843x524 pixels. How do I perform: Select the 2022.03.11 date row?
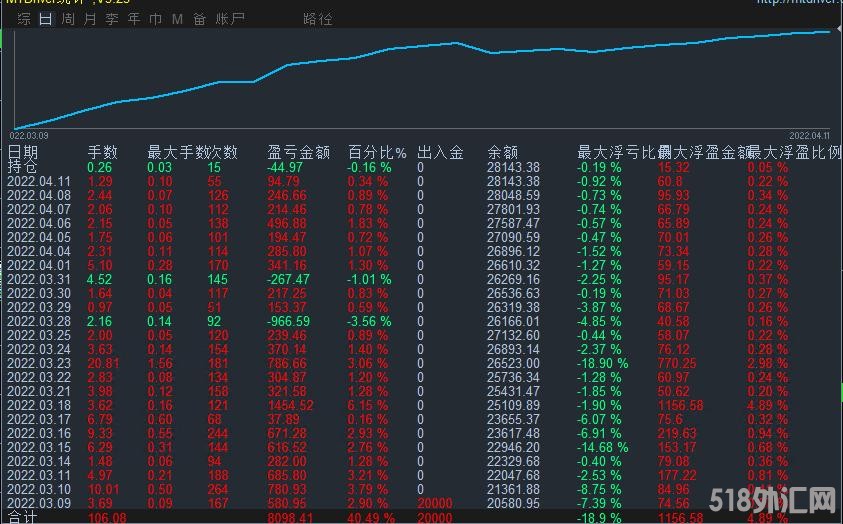click(x=39, y=475)
